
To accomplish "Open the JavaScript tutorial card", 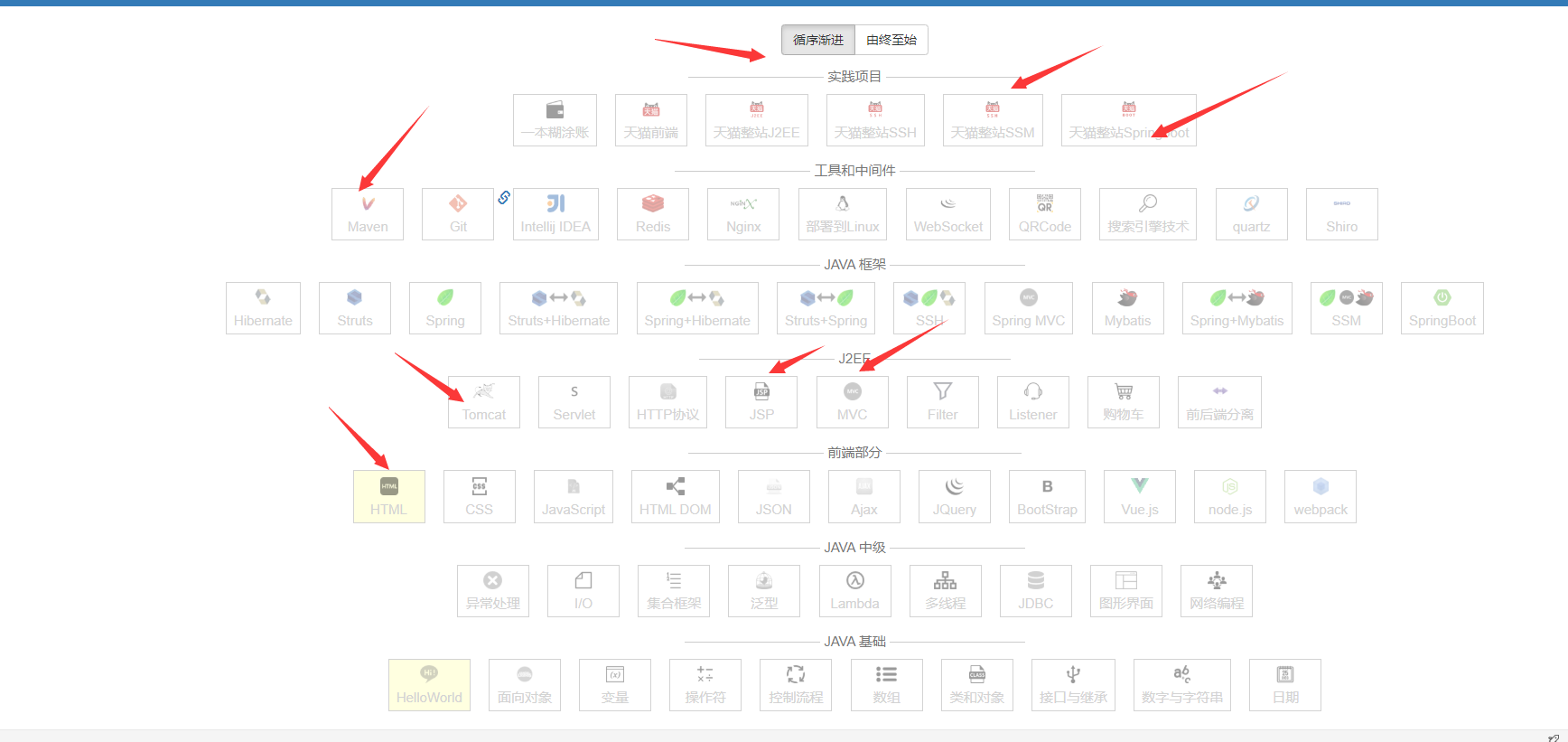I will [574, 496].
